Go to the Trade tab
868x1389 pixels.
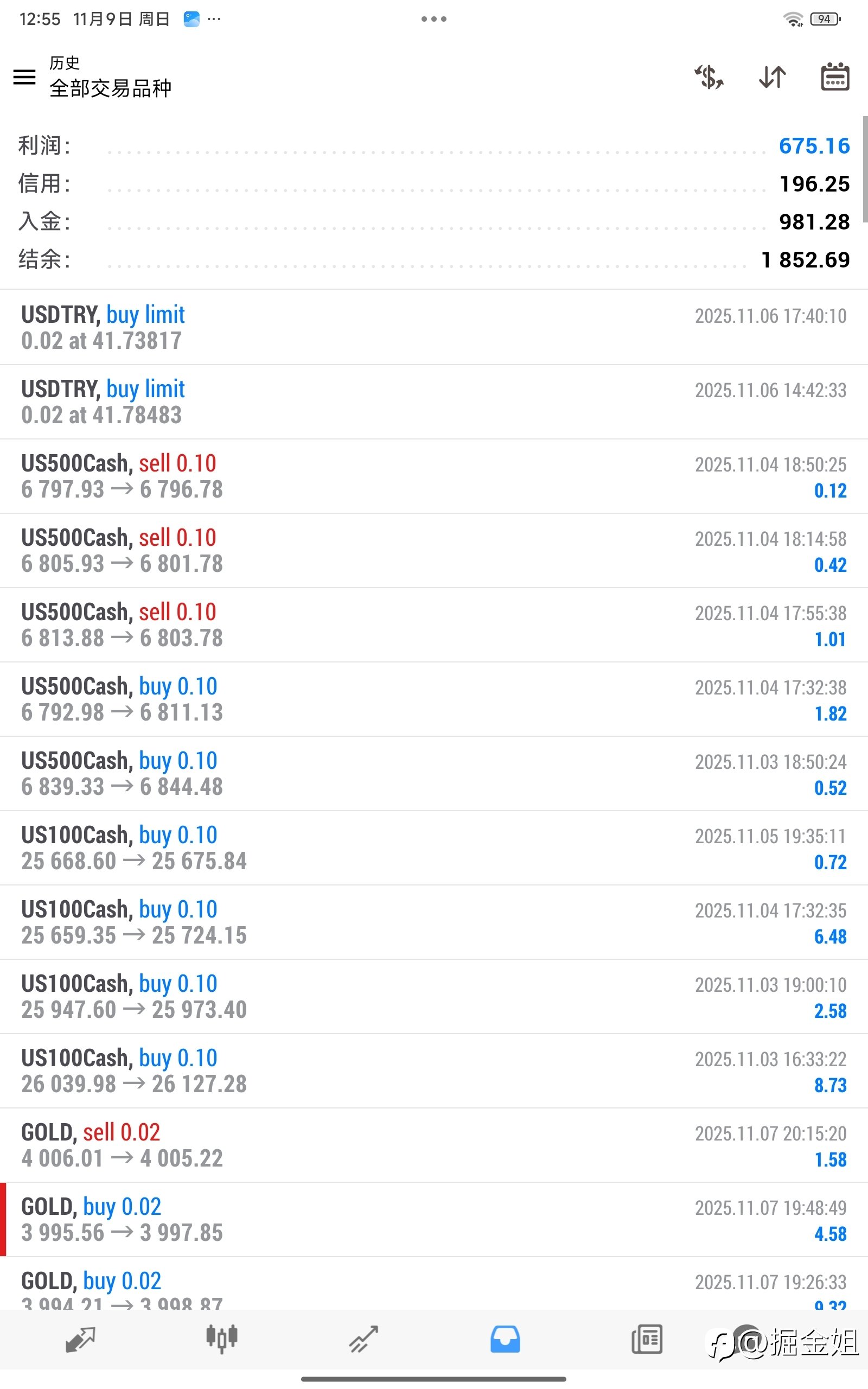(x=364, y=1340)
